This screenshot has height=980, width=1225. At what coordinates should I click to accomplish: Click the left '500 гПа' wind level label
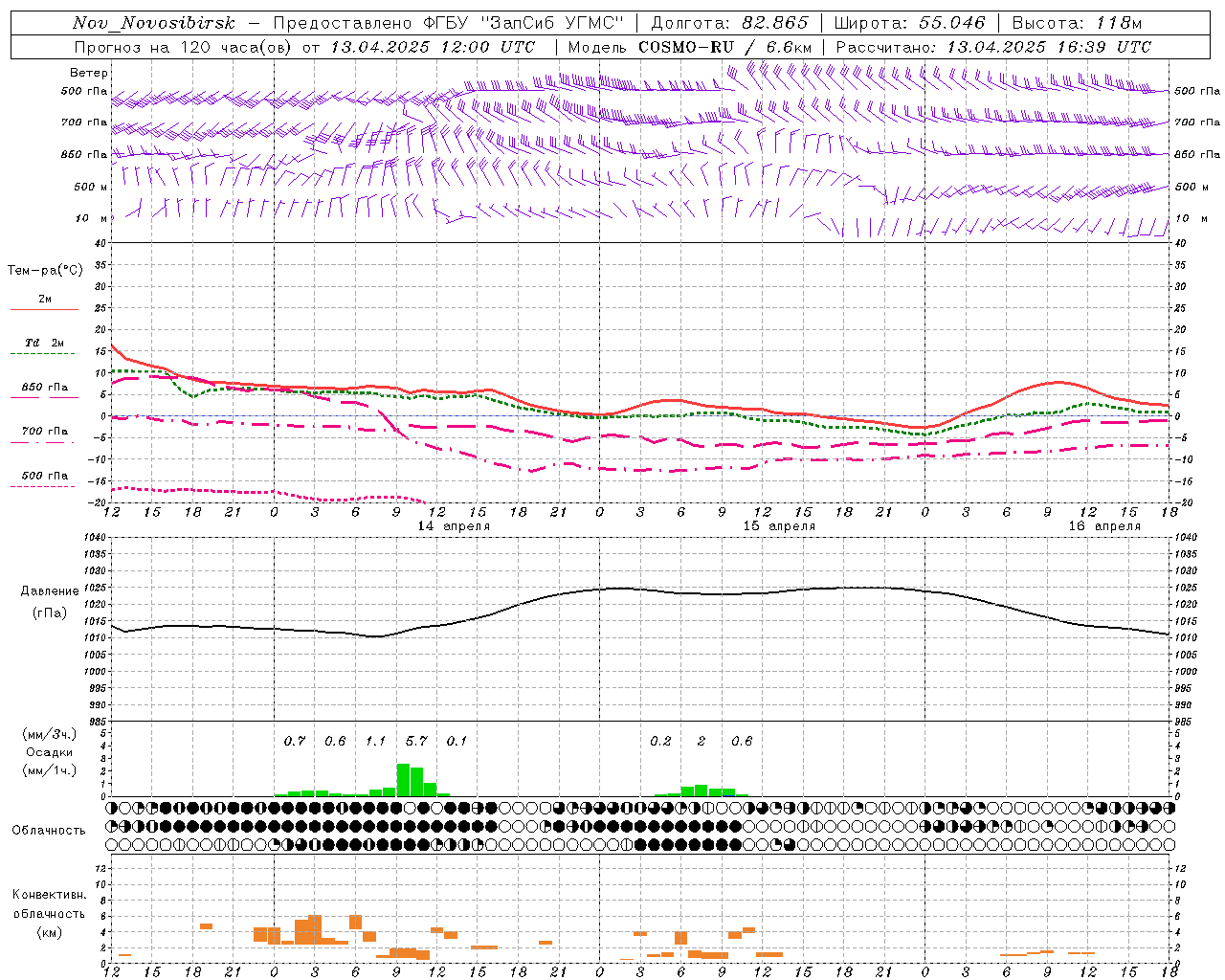(84, 91)
